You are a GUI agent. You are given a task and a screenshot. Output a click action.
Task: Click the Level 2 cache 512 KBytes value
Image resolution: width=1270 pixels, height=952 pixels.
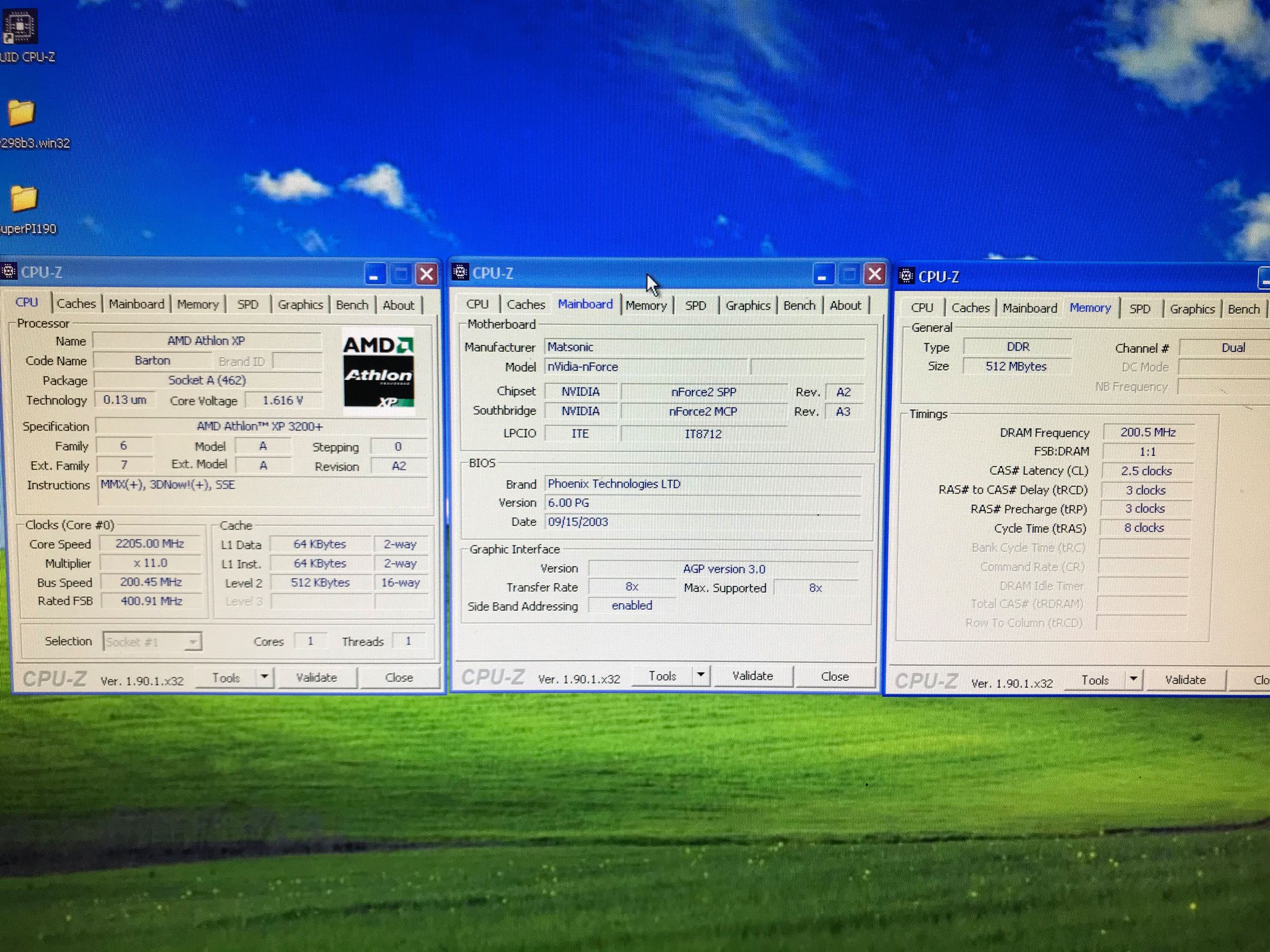click(321, 582)
